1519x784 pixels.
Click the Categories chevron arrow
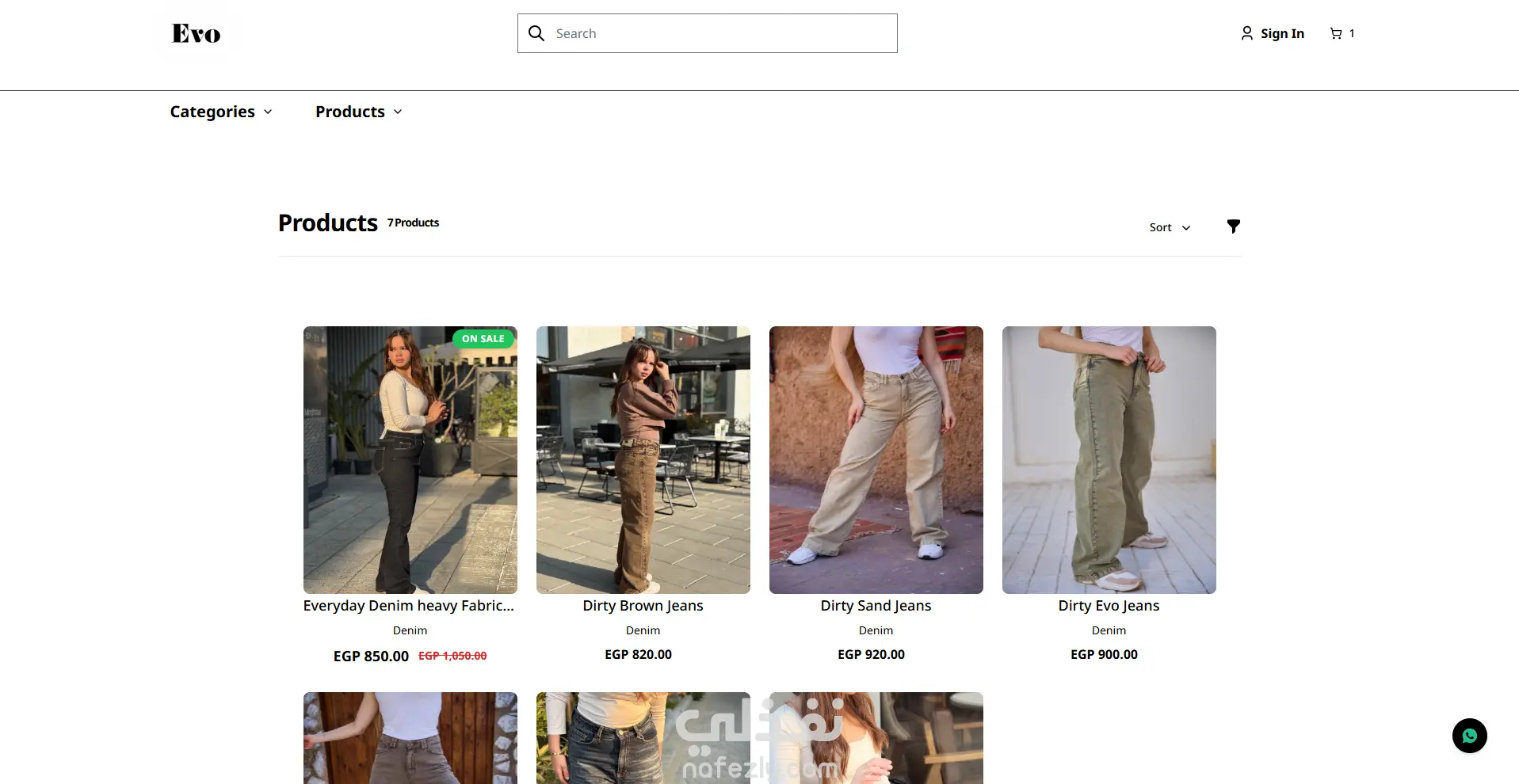[268, 112]
